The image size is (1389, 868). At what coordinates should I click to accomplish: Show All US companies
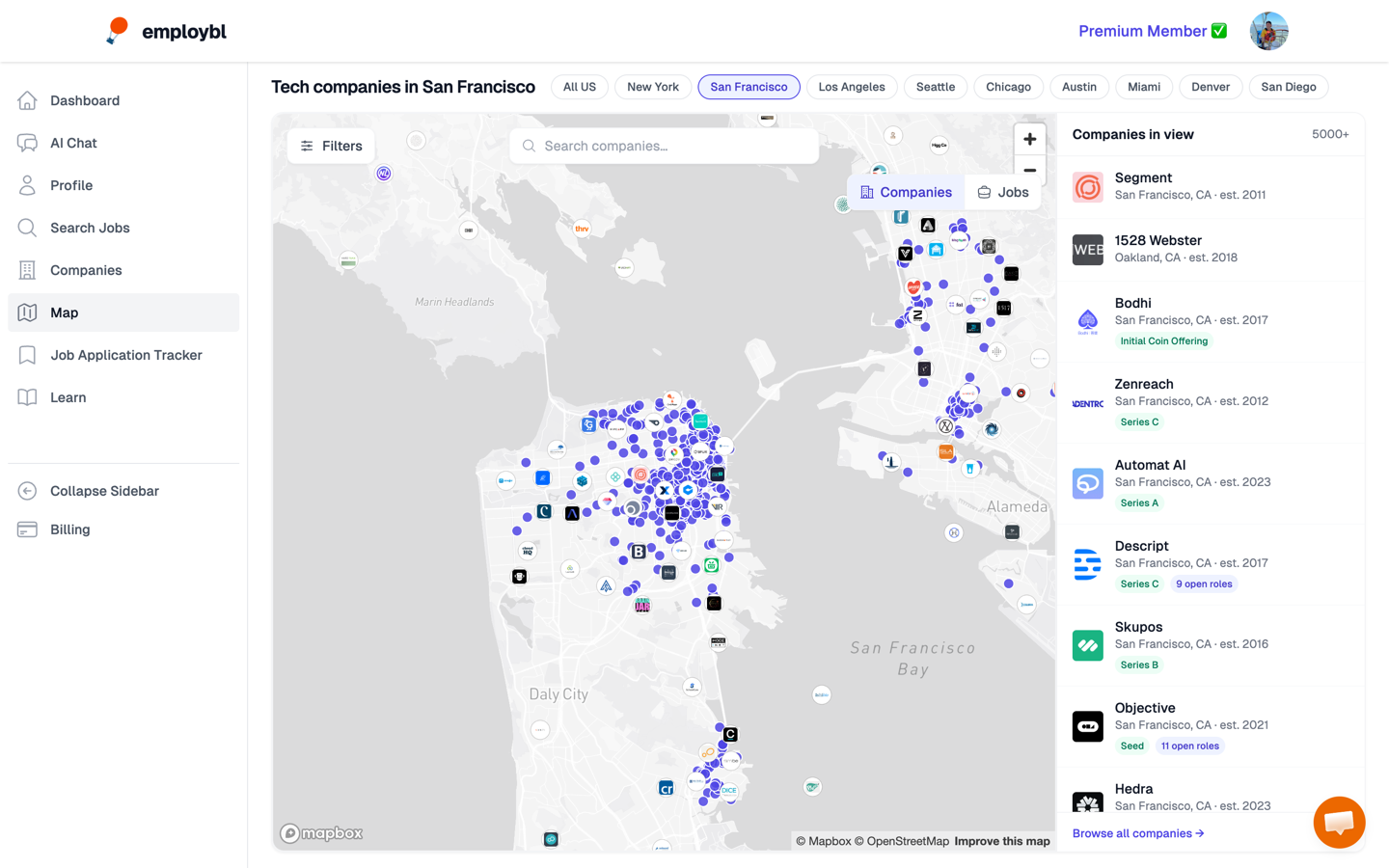580,87
